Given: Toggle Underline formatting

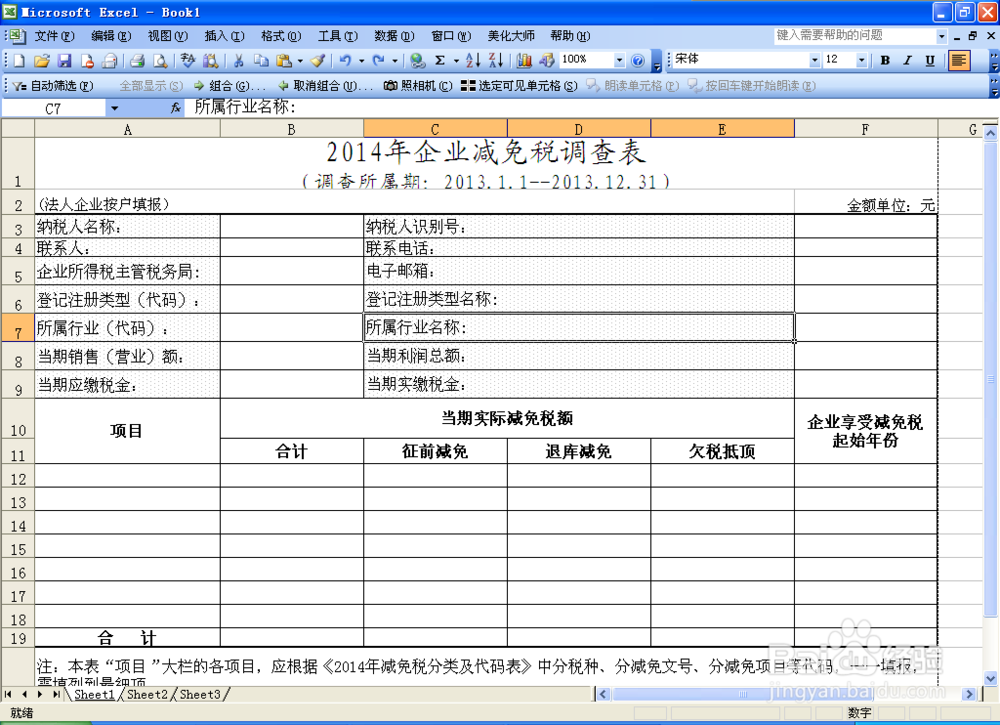Looking at the screenshot, I should [930, 61].
